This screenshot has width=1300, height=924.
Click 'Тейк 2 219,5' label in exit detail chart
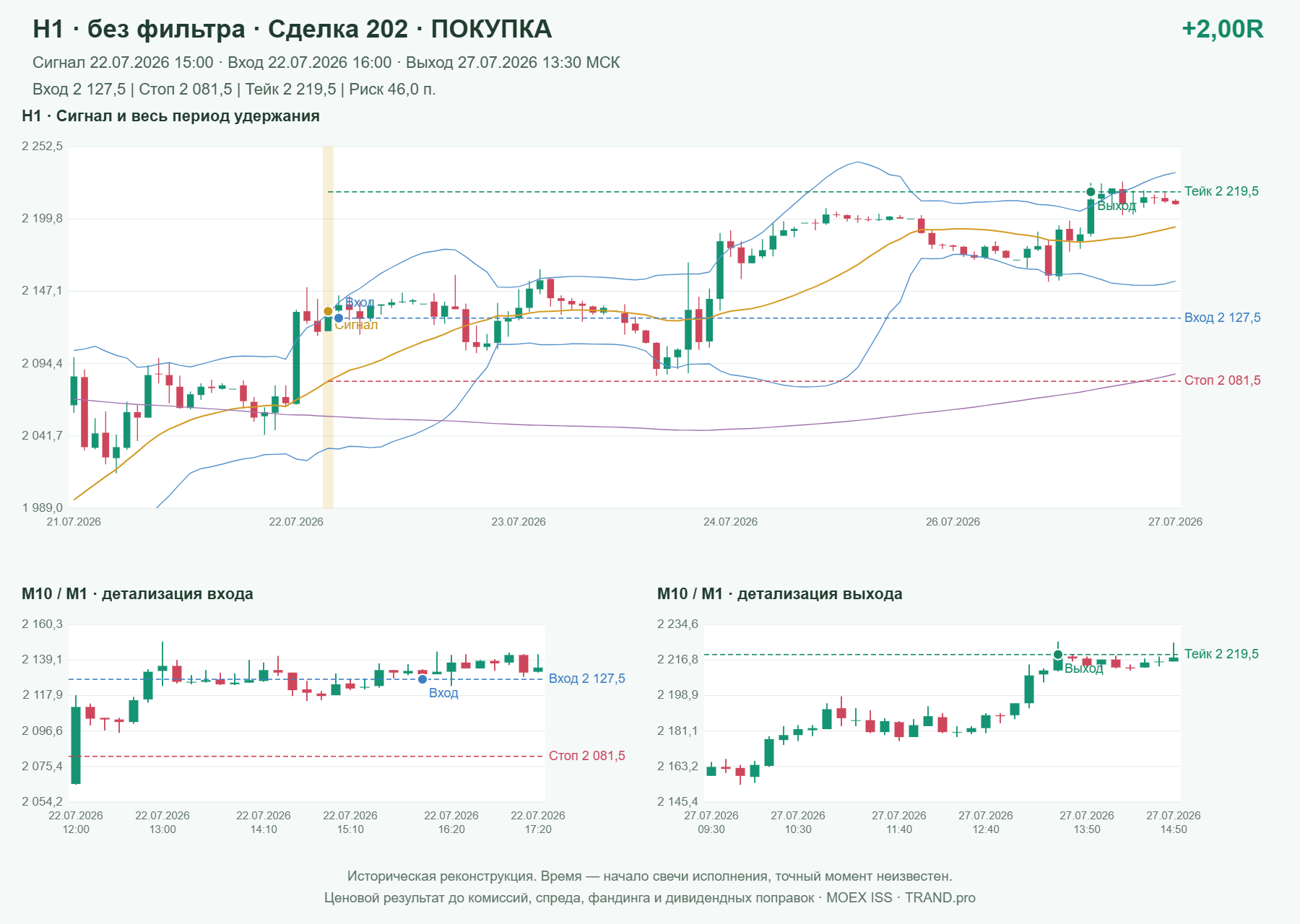(x=1221, y=654)
